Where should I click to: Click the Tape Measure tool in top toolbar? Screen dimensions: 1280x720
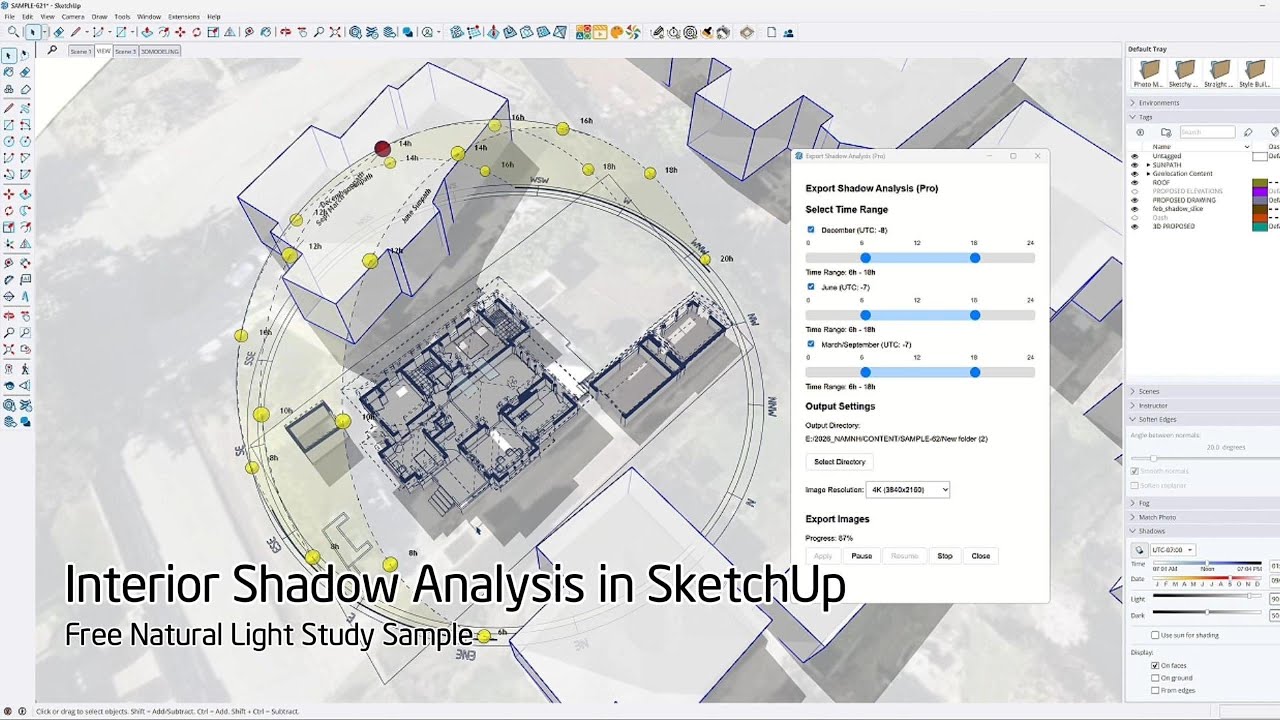pyautogui.click(x=249, y=32)
